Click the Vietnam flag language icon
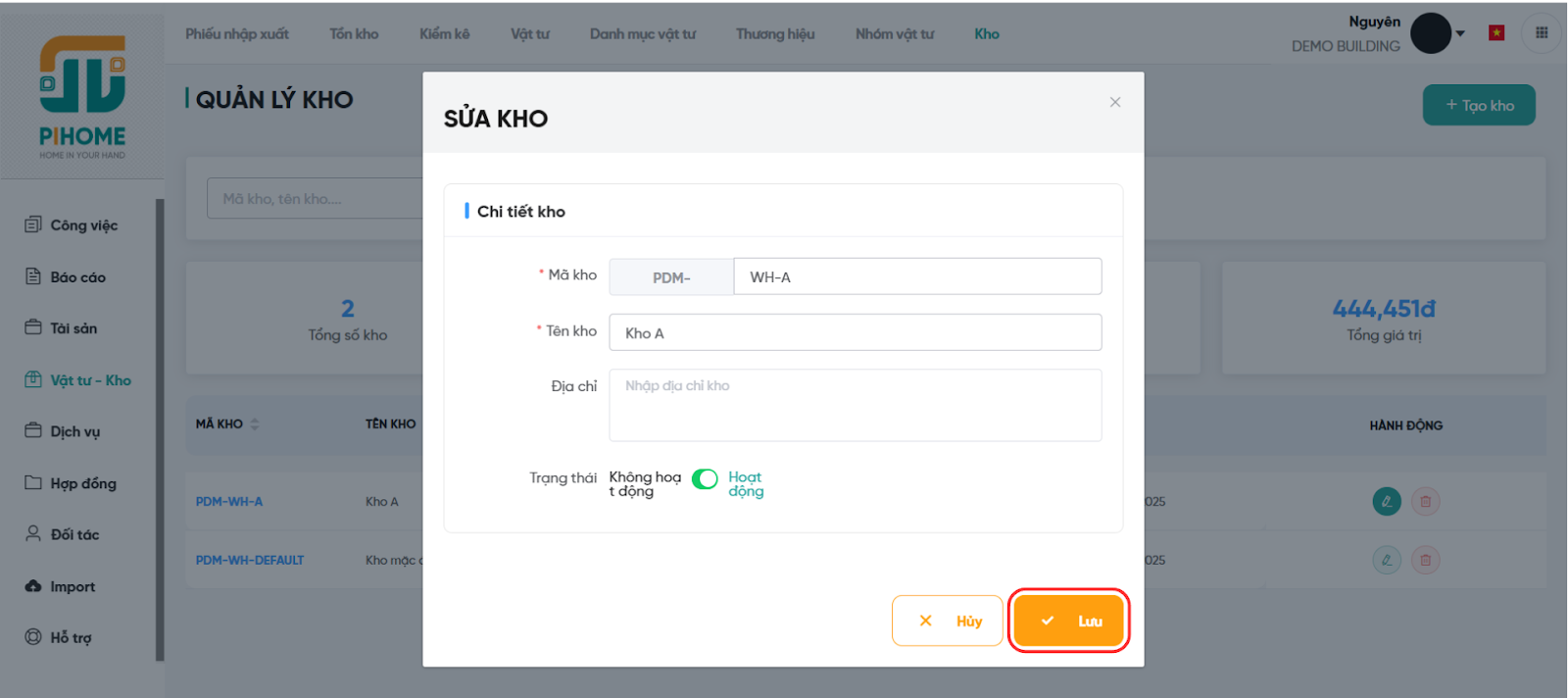Screen dimensions: 1568x698 1495,33
